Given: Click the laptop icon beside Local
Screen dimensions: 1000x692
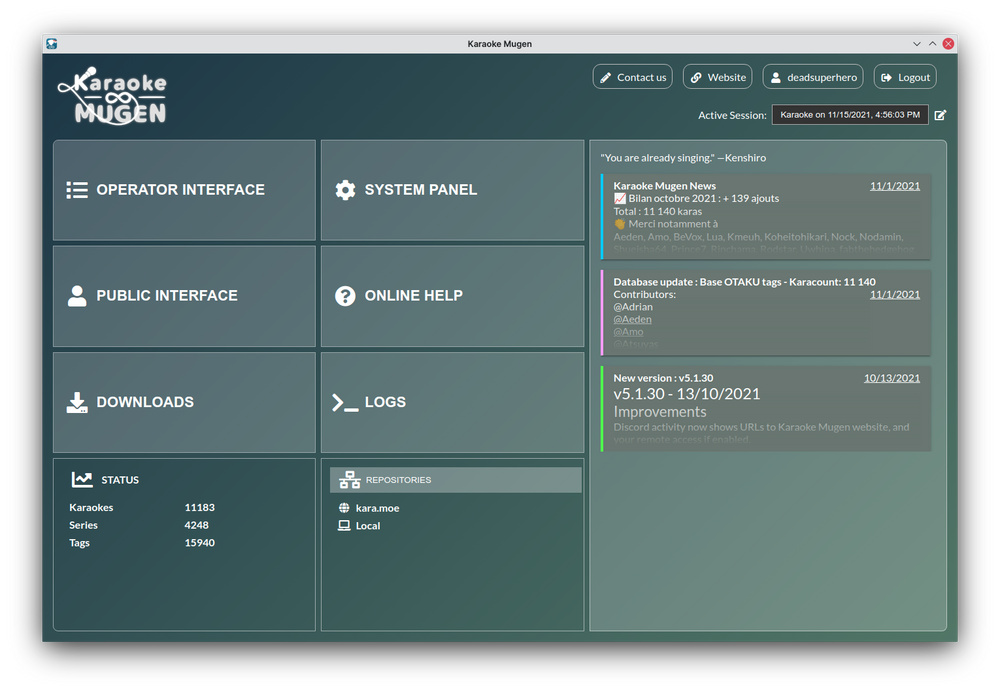Looking at the screenshot, I should click(x=344, y=526).
